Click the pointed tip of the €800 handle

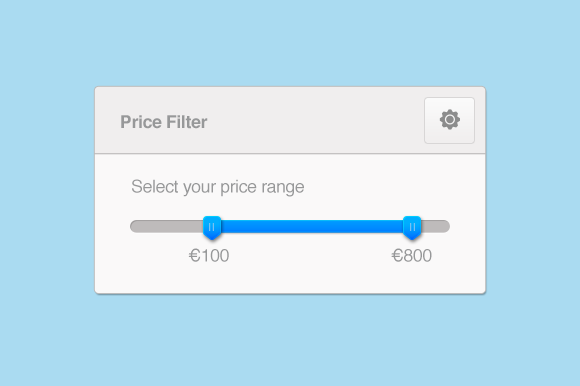412,238
